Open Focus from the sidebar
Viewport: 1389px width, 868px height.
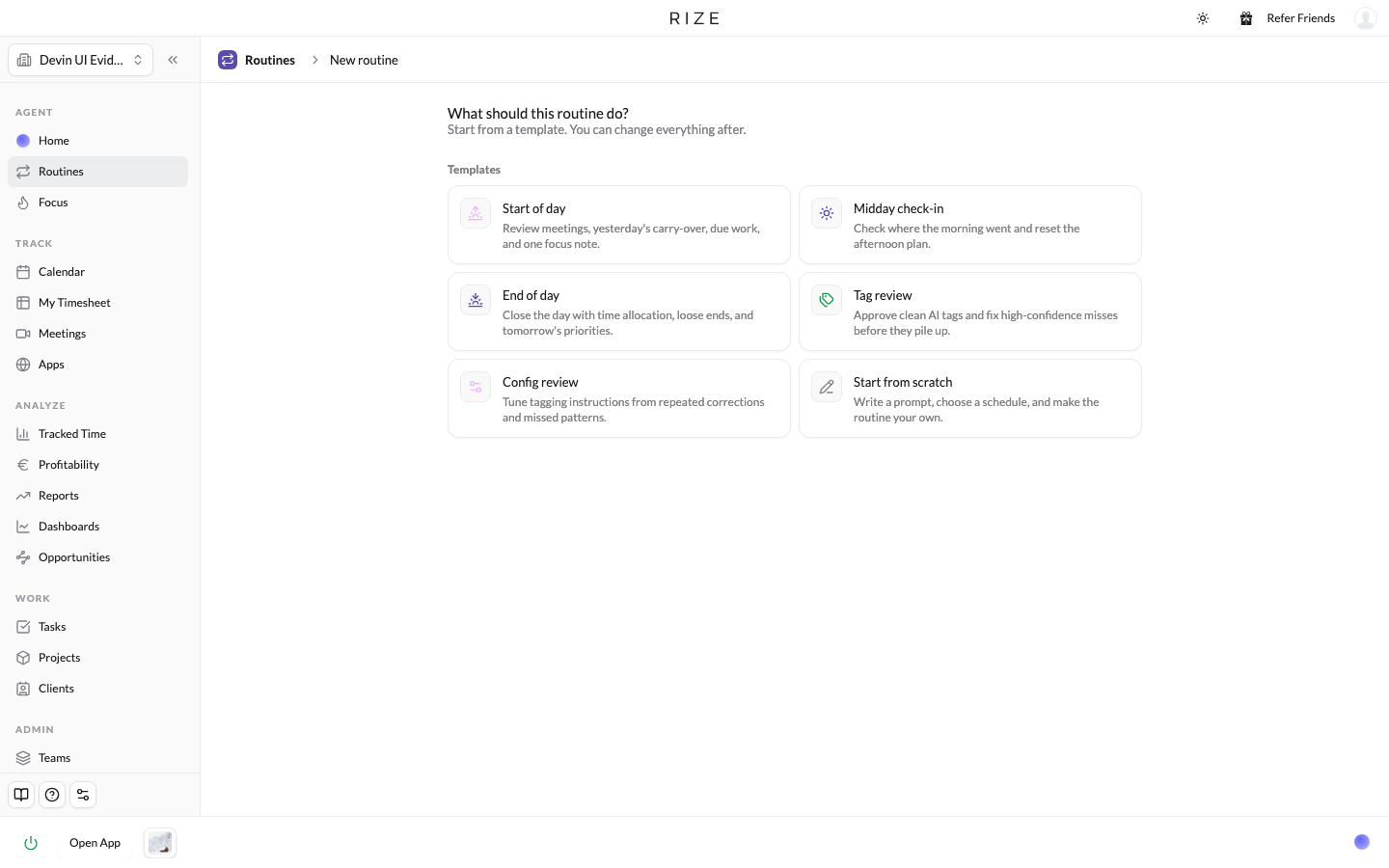click(98, 203)
